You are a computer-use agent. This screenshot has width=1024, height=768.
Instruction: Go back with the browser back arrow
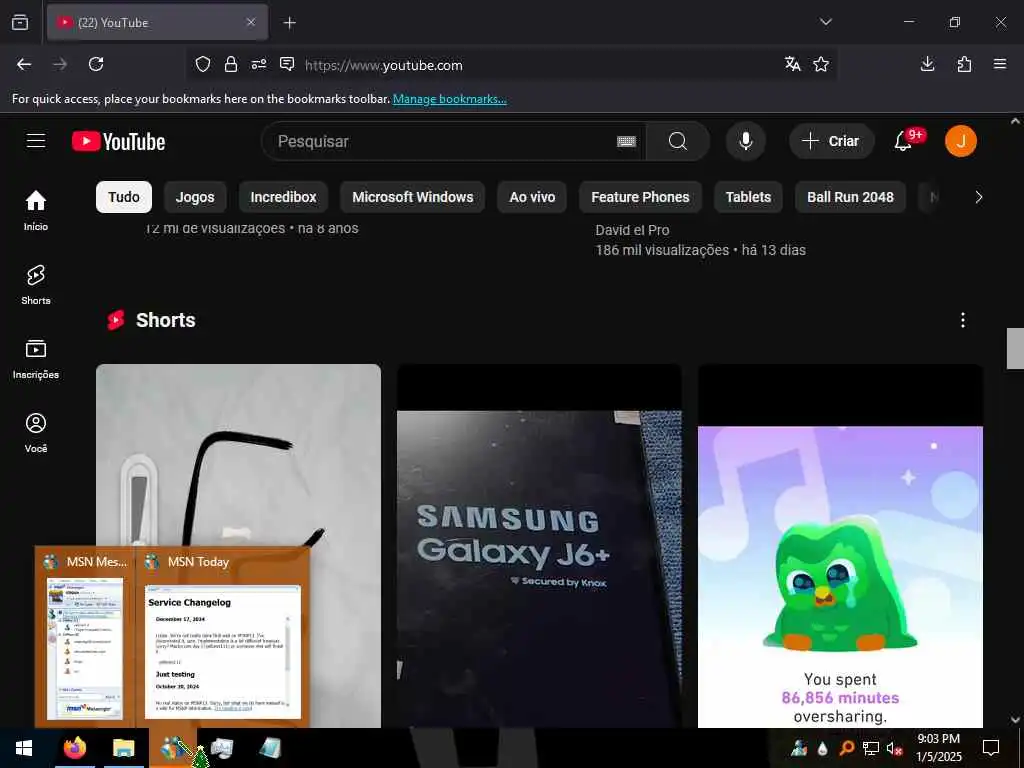(24, 64)
